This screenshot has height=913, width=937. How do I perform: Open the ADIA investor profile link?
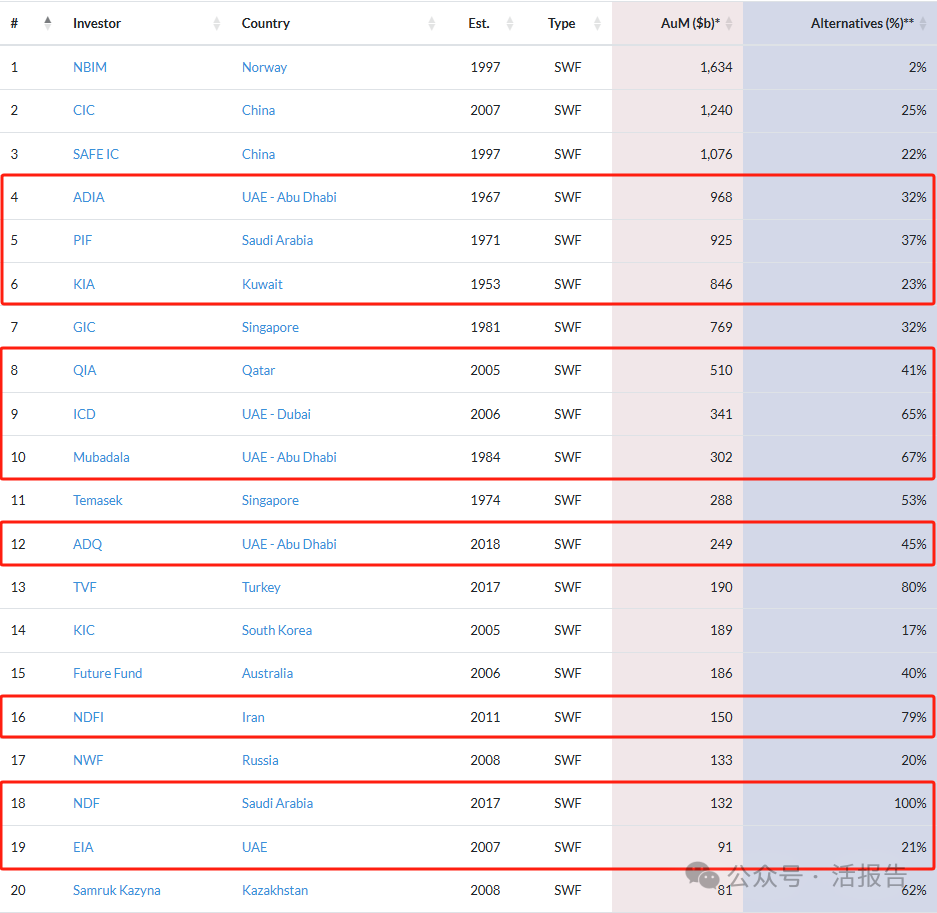(x=88, y=197)
